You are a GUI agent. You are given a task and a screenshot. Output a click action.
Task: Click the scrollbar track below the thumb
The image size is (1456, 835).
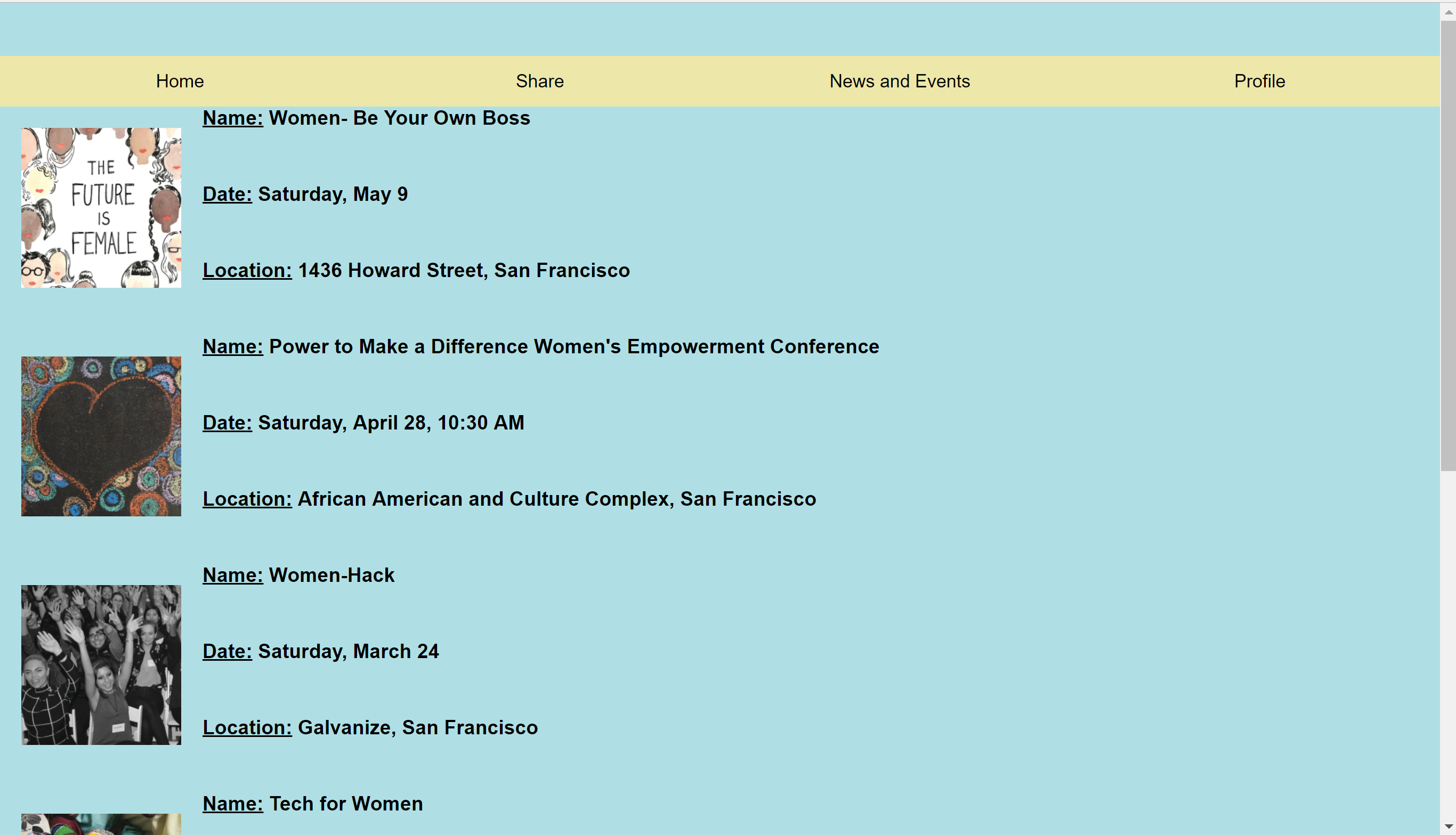(x=1448, y=642)
